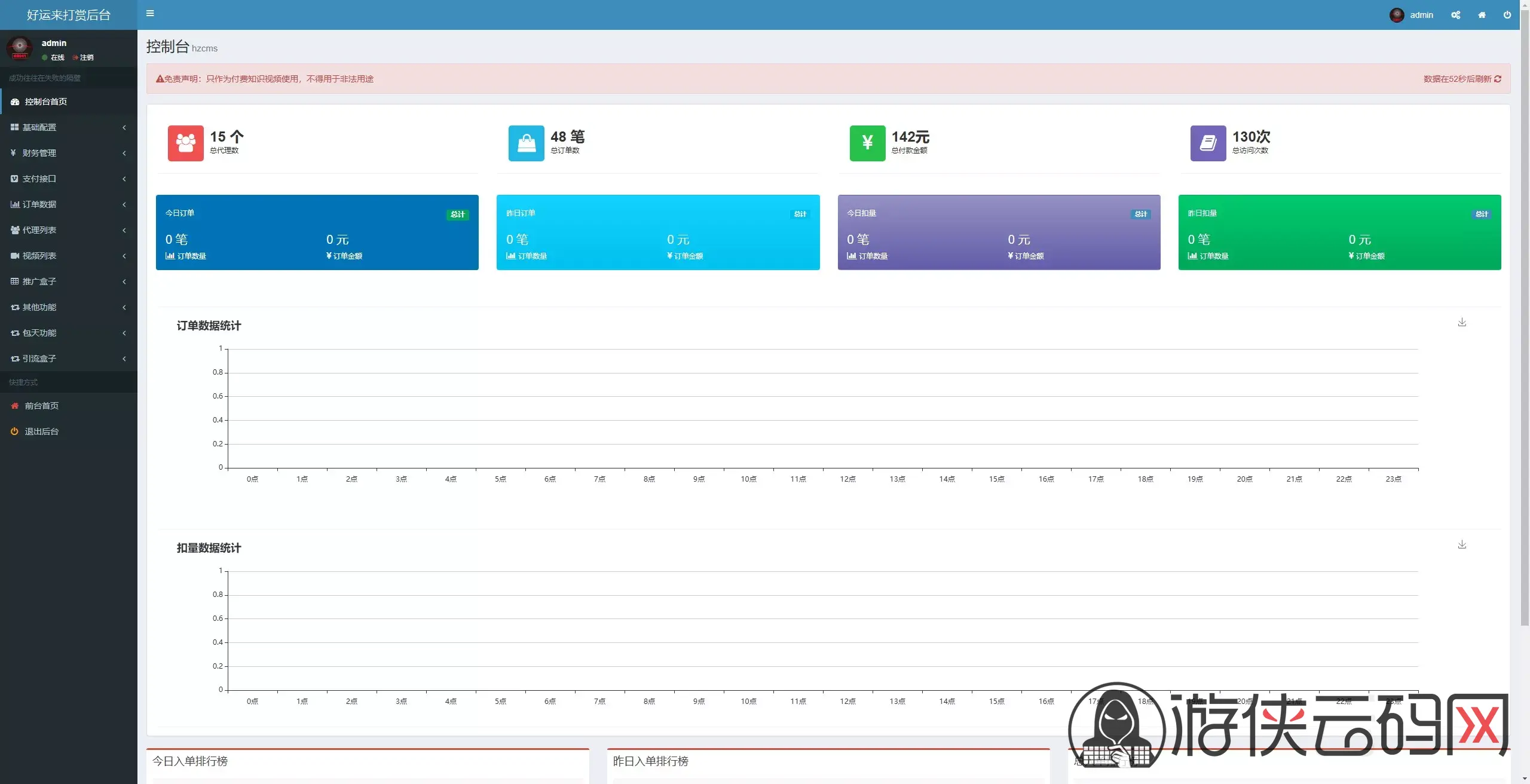Select 控制台首页 in the sidebar
Screen dimensions: 1530x784
click(x=69, y=102)
